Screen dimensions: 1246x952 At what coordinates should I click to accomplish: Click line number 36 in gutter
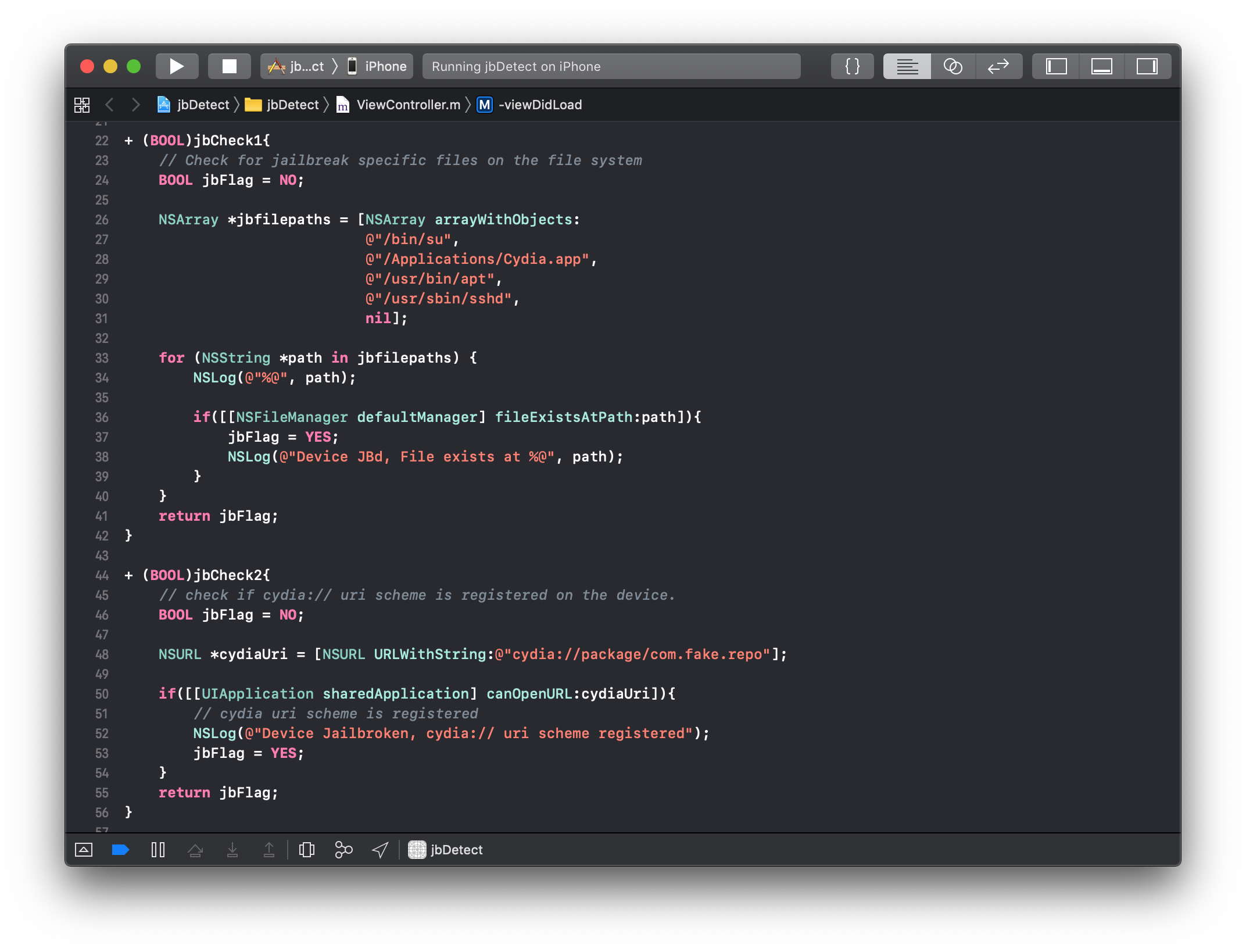102,417
